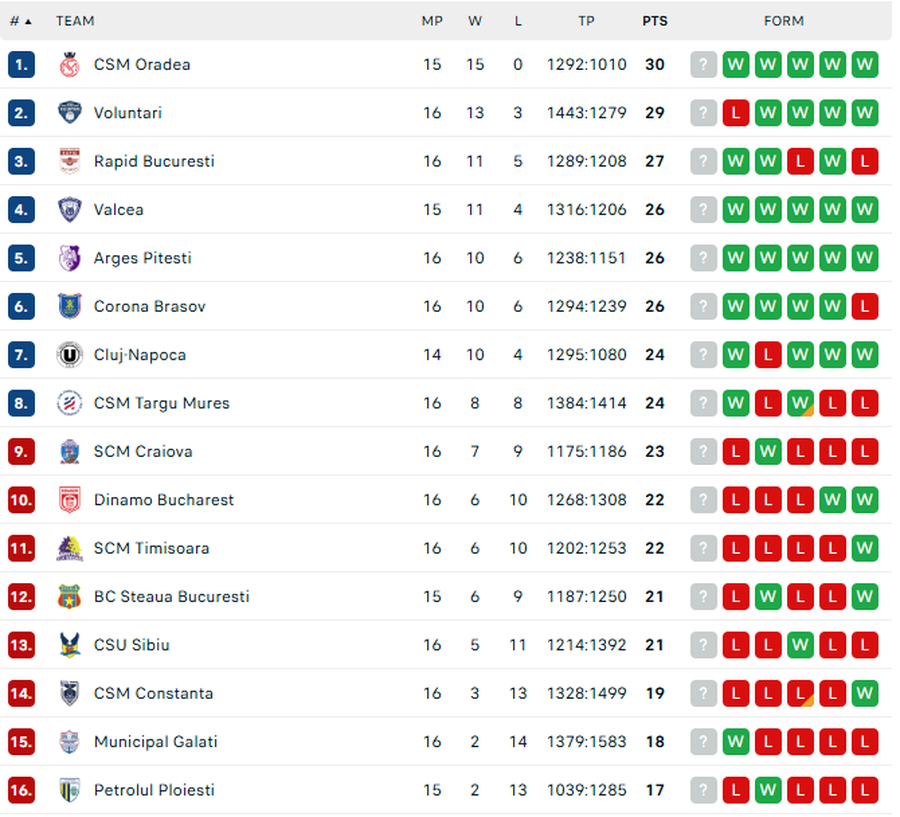This screenshot has height=817, width=900.
Task: Open the SCM Timisoara team link
Action: (152, 548)
